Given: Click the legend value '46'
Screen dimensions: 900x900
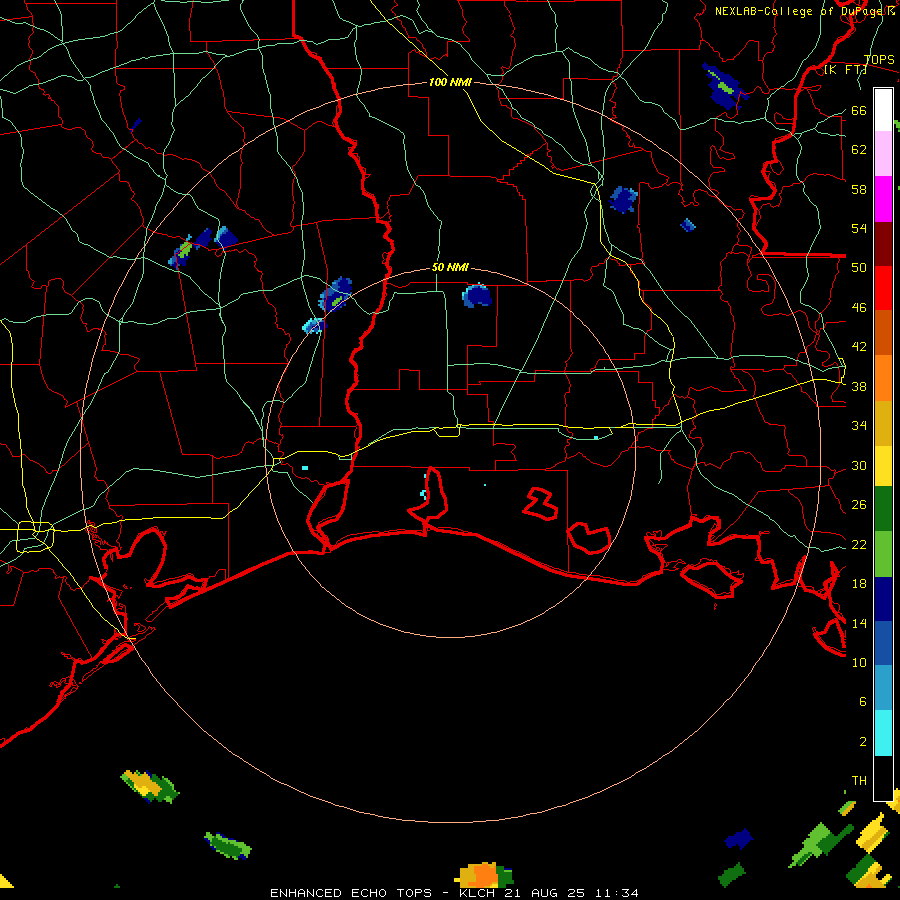Looking at the screenshot, I should tap(859, 308).
